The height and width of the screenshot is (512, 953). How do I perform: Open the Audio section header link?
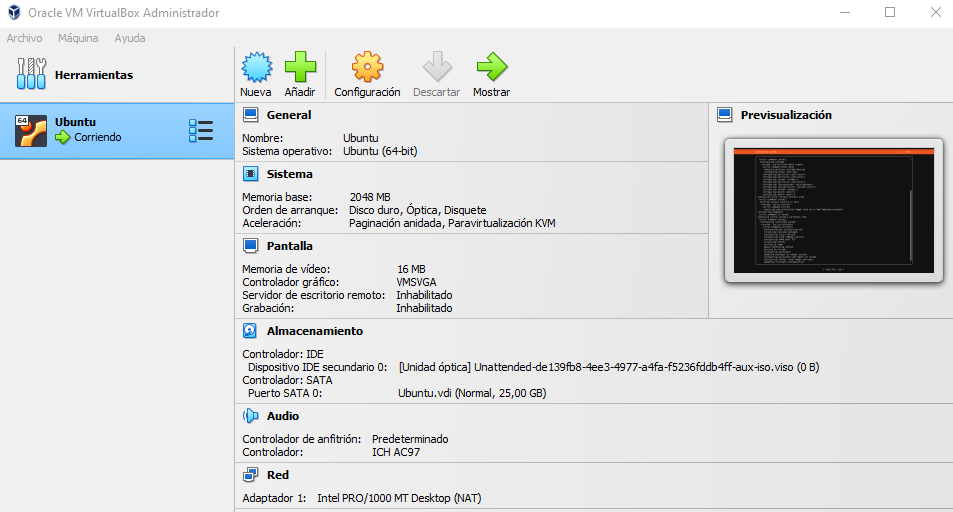click(x=283, y=416)
